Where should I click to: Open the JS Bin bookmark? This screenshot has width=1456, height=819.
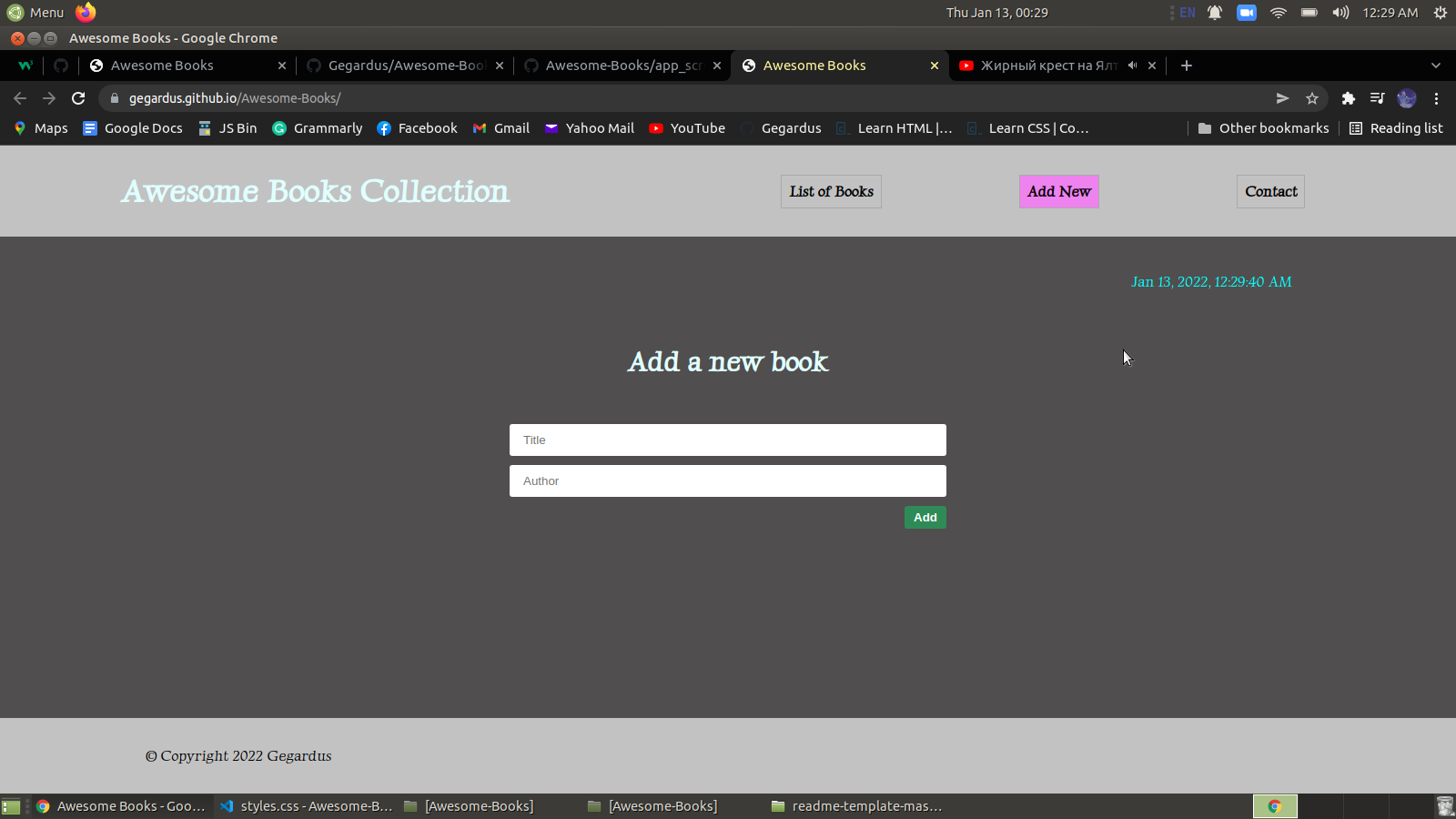click(227, 128)
